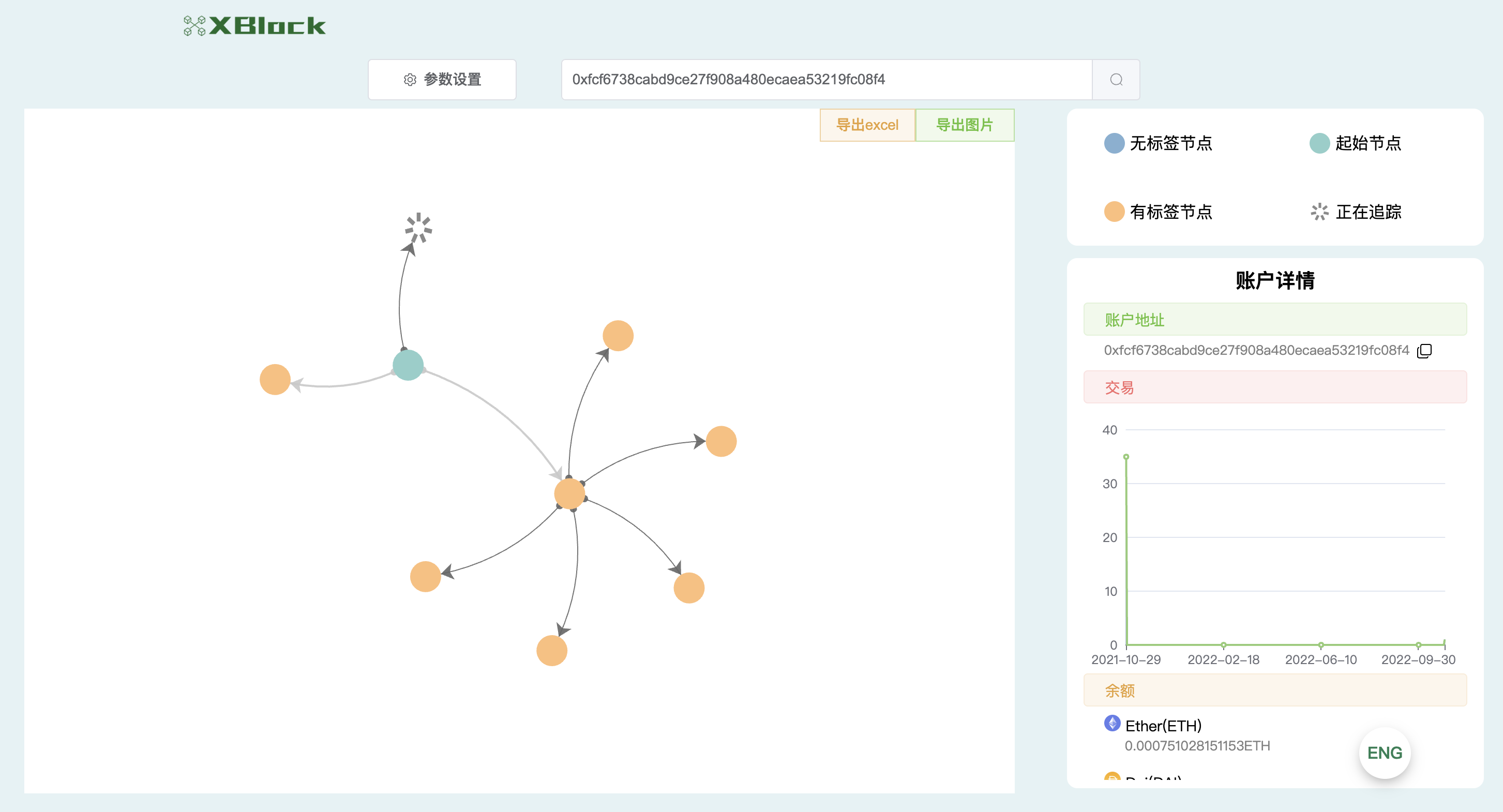1503x812 pixels.
Task: Click the 交易 section header
Action: 1274,387
